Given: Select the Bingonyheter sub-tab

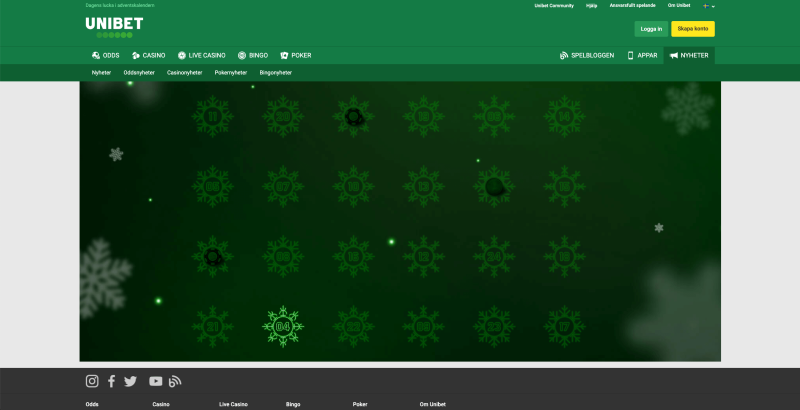Looking at the screenshot, I should [276, 72].
